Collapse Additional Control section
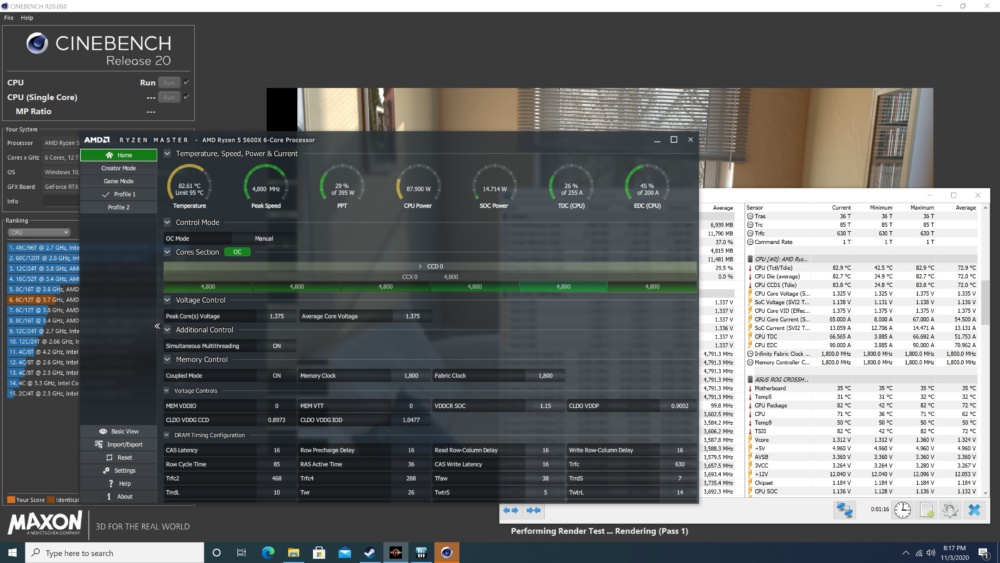Viewport: 1000px width, 563px height. pyautogui.click(x=167, y=330)
